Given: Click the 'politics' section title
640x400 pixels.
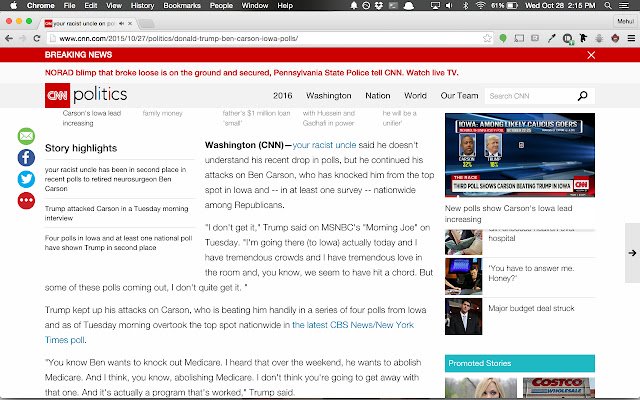Looking at the screenshot, I should [100, 94].
